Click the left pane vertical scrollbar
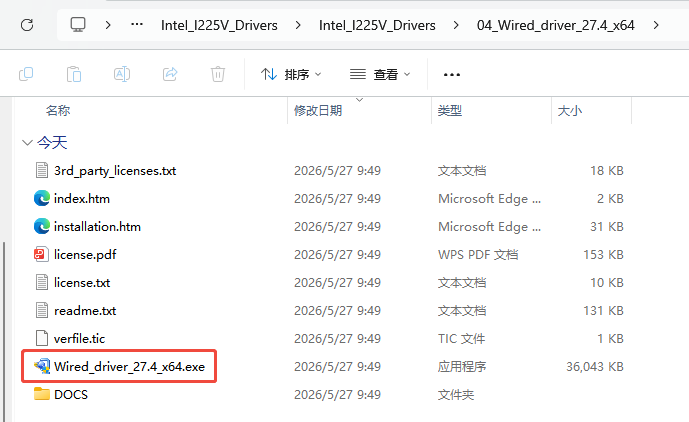 5,331
